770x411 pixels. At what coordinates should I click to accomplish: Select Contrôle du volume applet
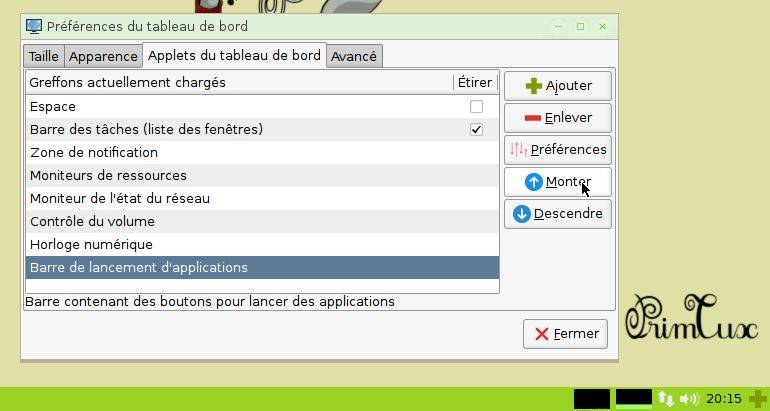pyautogui.click(x=262, y=221)
